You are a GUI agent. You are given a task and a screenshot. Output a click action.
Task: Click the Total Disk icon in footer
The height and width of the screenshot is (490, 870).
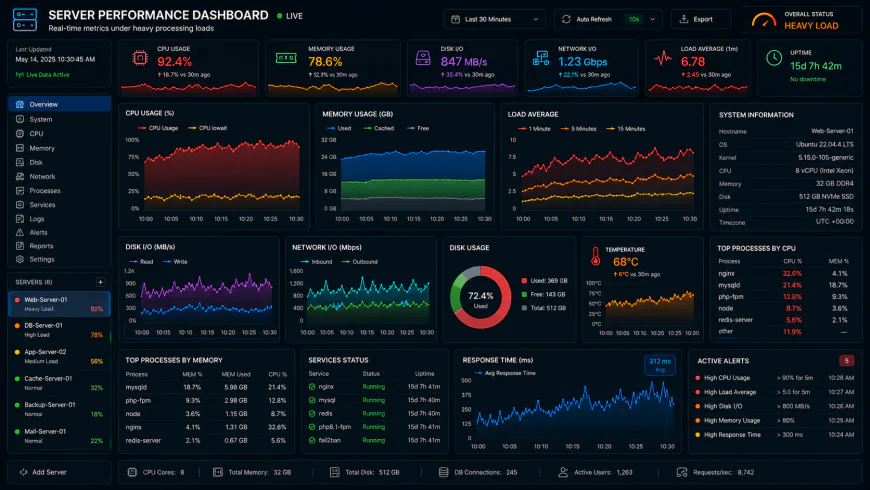click(335, 472)
